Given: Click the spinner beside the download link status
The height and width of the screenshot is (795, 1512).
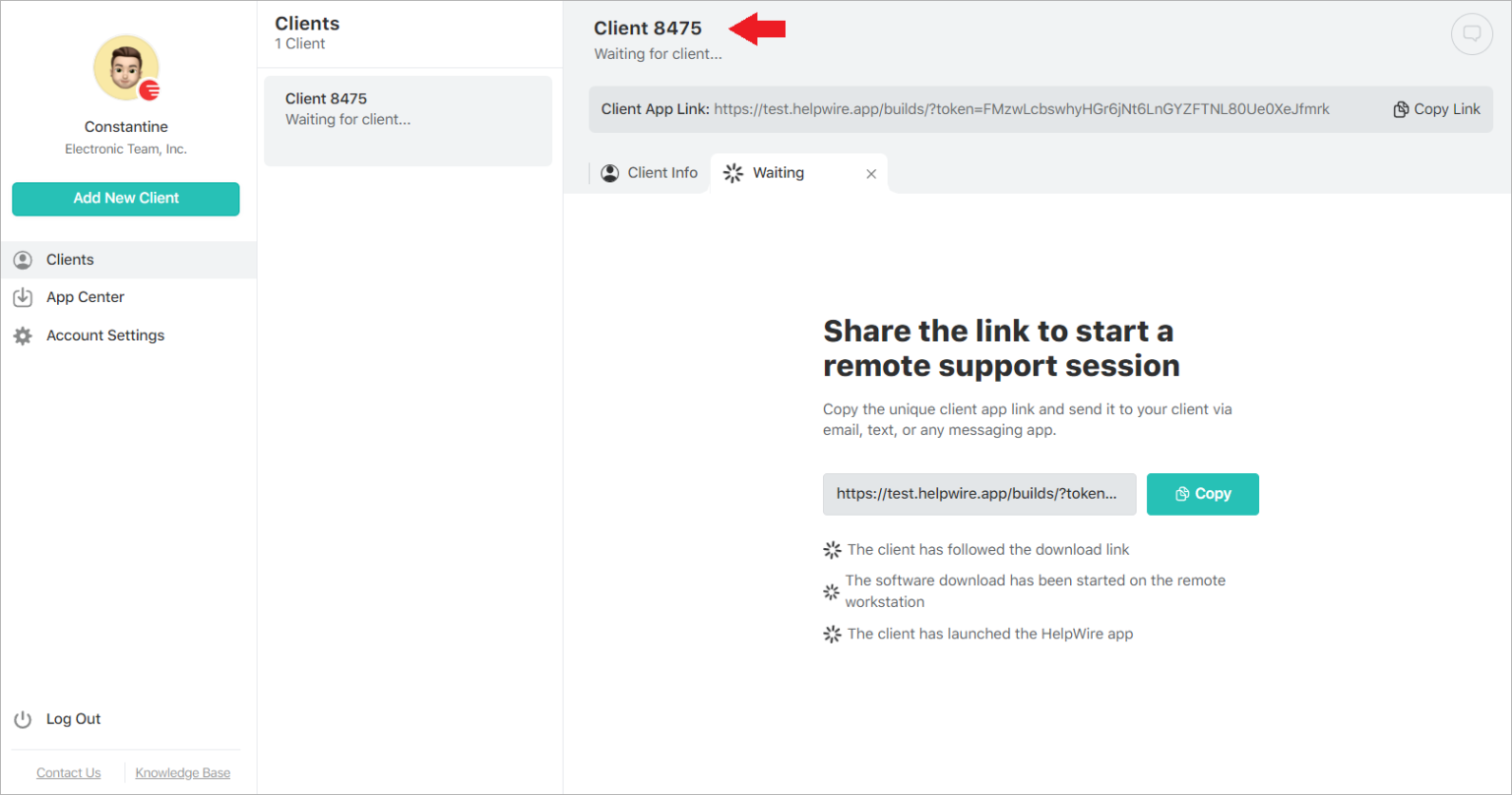Looking at the screenshot, I should tap(832, 549).
